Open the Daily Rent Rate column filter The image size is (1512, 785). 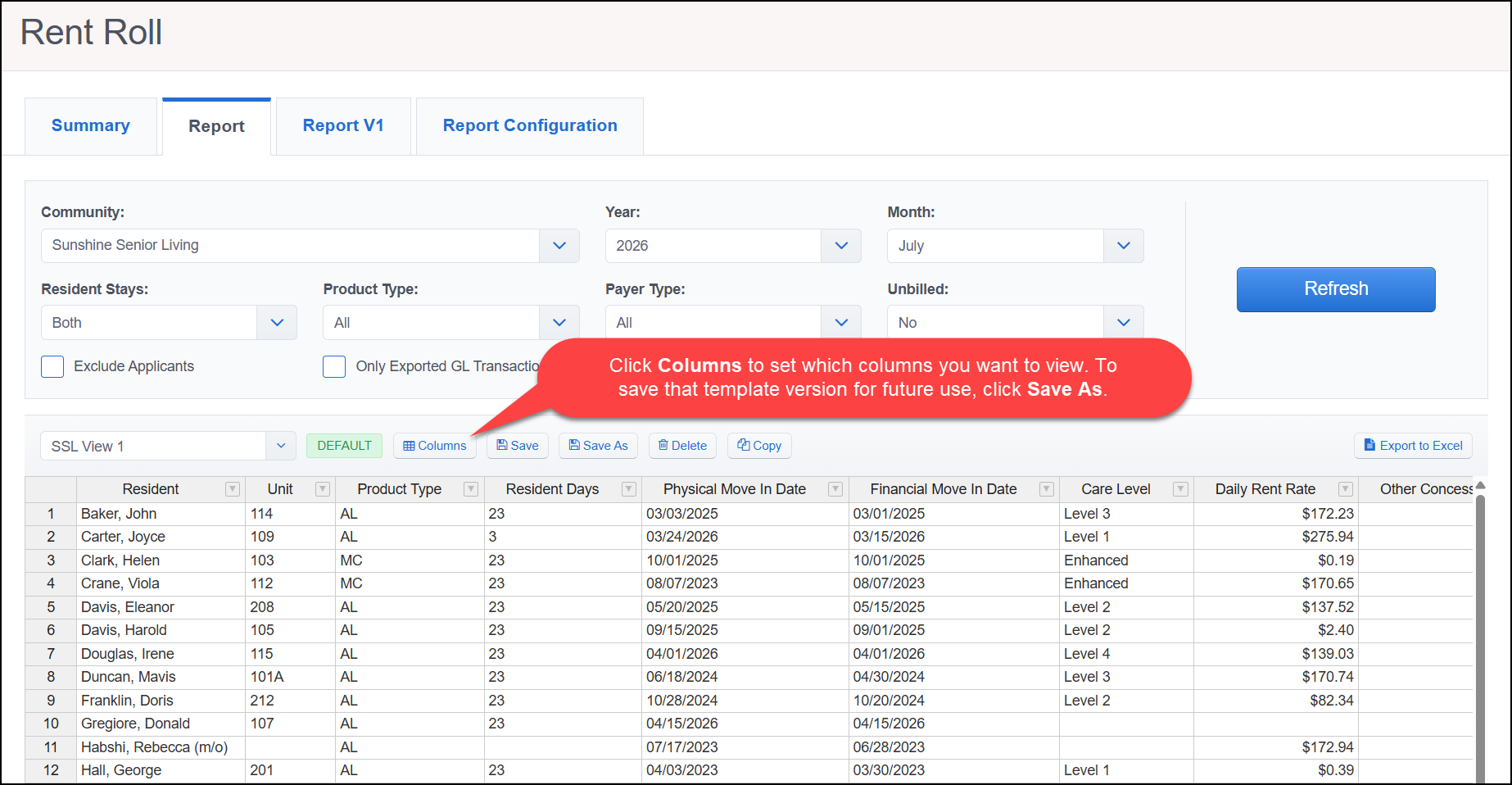point(1345,489)
